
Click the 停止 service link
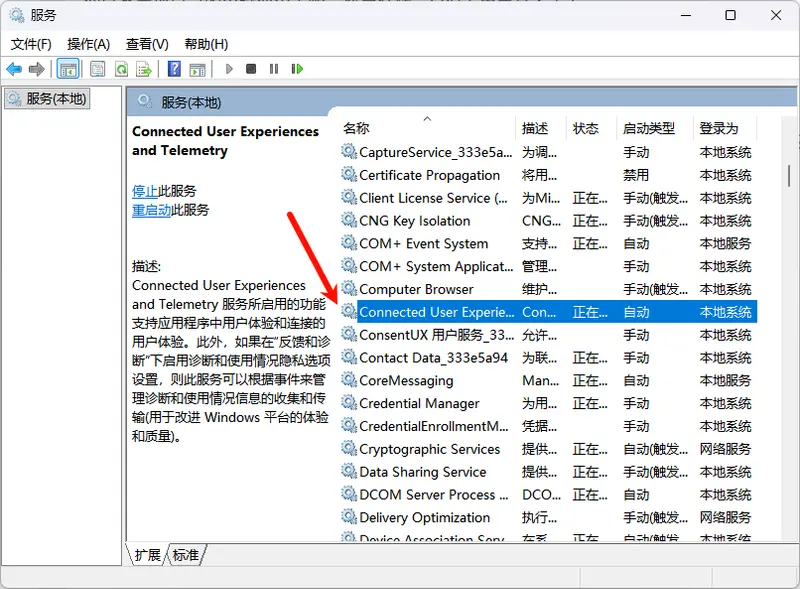pyautogui.click(x=144, y=191)
